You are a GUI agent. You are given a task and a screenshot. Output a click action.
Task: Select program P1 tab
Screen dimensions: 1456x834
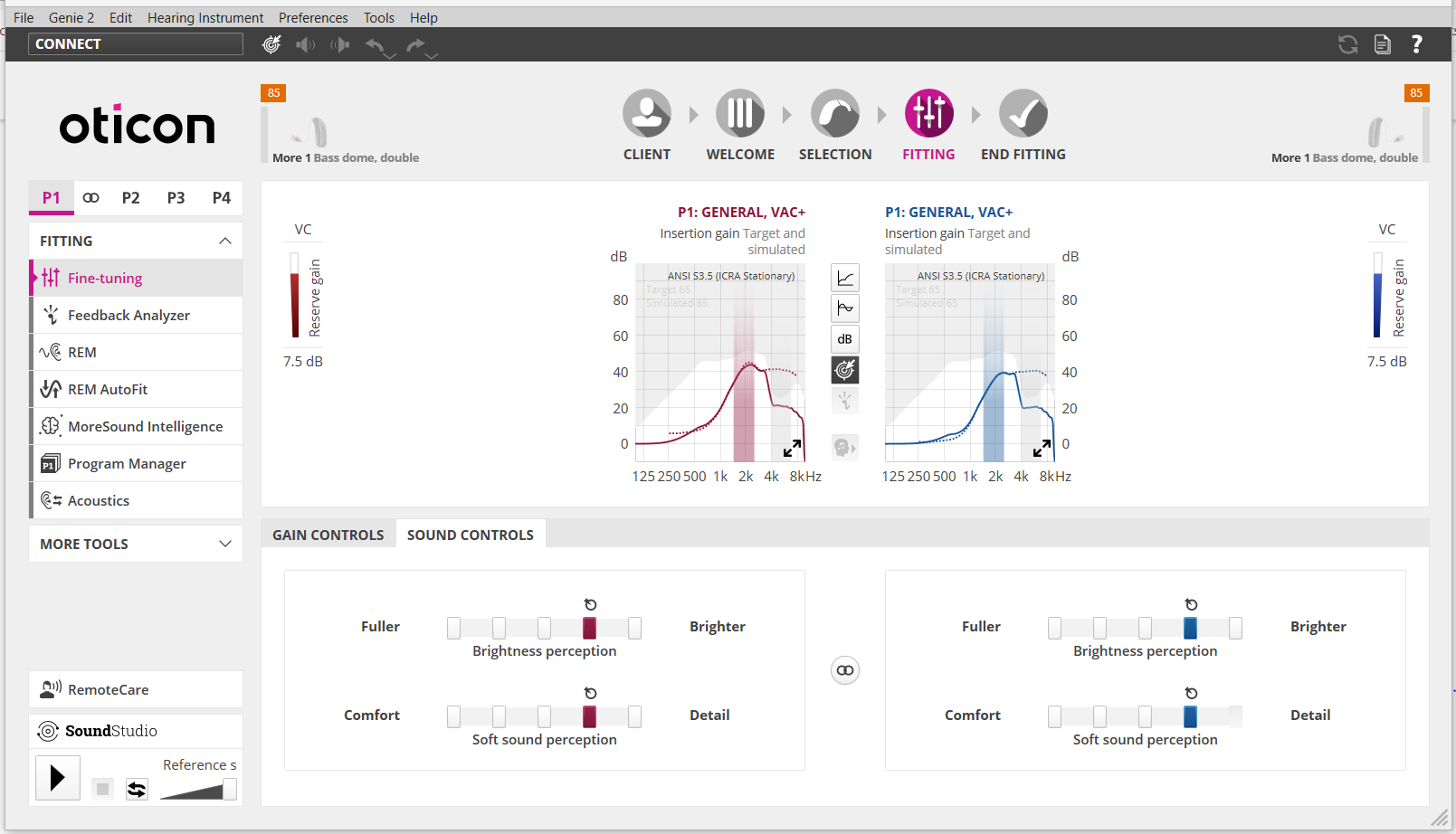click(x=52, y=197)
